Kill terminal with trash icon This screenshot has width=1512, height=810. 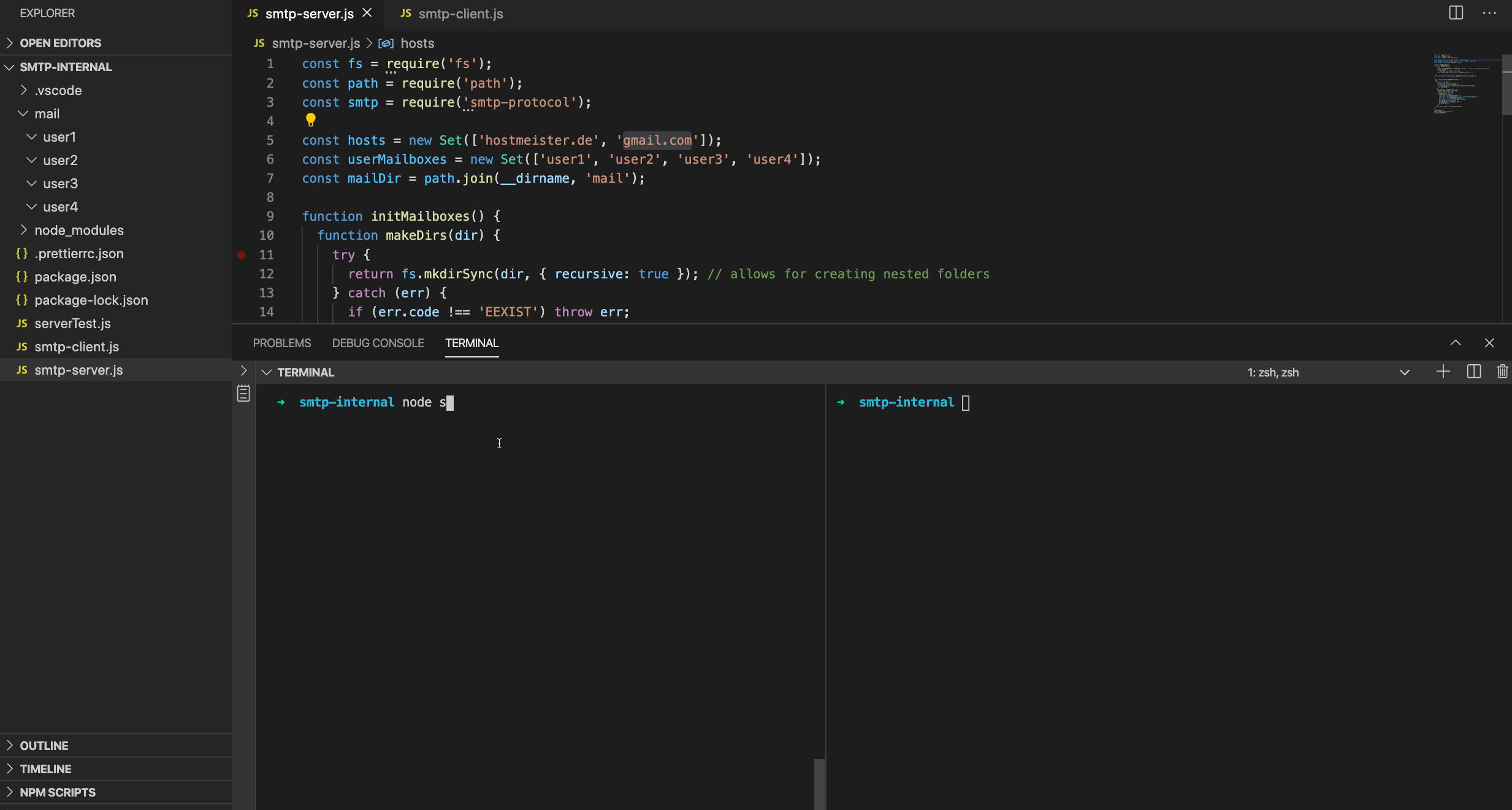click(x=1502, y=372)
